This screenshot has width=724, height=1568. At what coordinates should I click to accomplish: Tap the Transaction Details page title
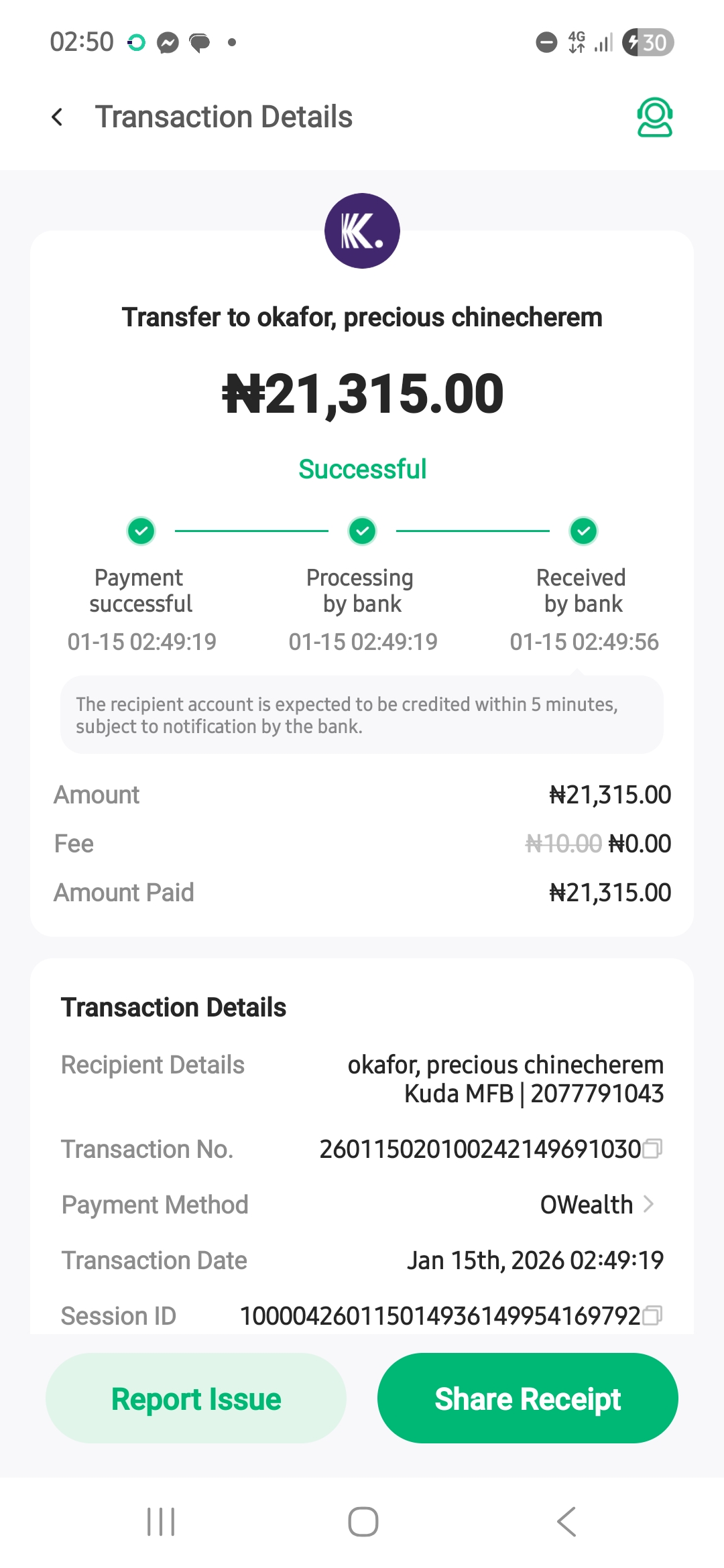[224, 117]
